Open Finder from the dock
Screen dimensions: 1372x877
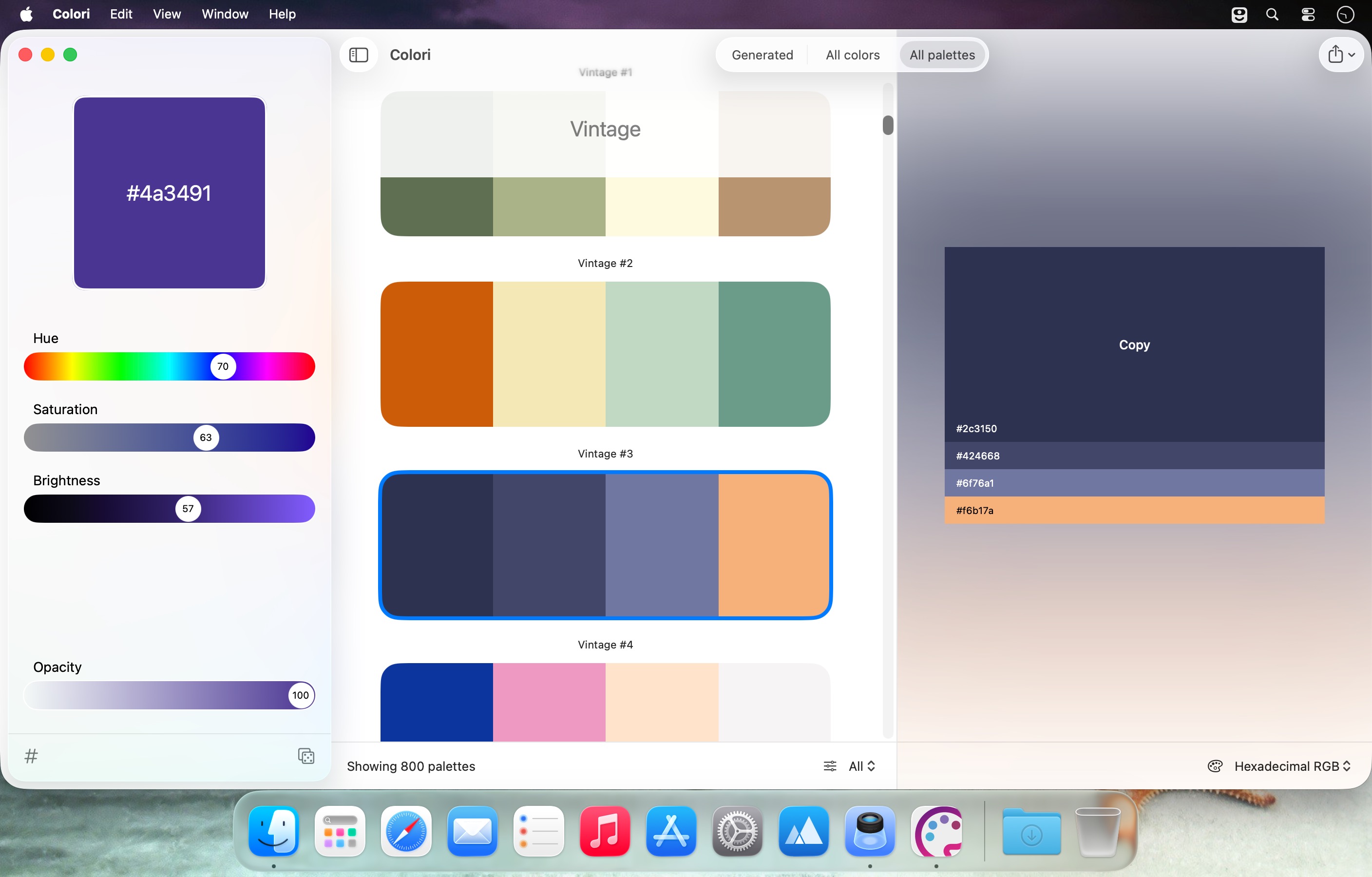[274, 831]
